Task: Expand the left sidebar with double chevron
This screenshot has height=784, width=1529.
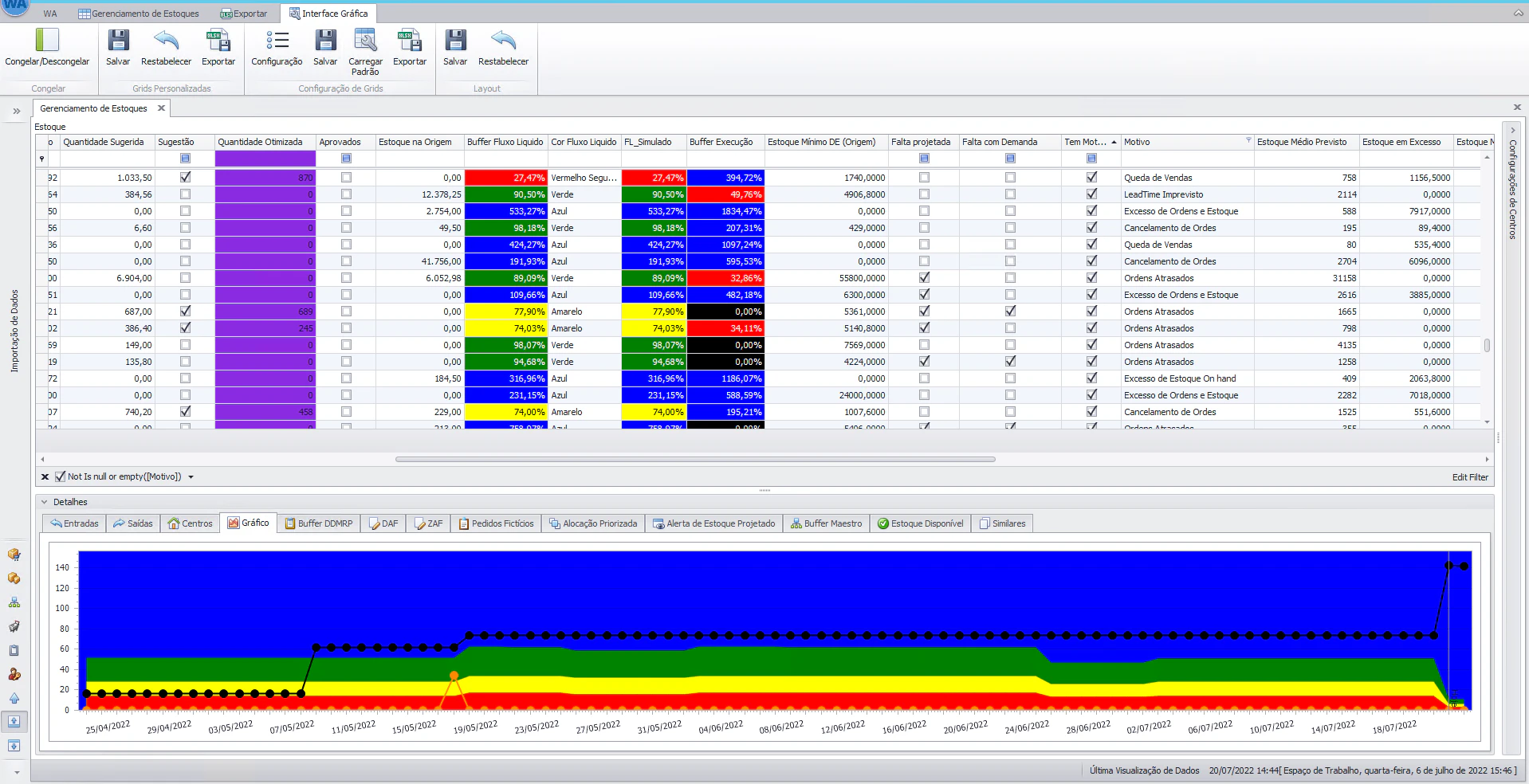Action: pos(16,112)
